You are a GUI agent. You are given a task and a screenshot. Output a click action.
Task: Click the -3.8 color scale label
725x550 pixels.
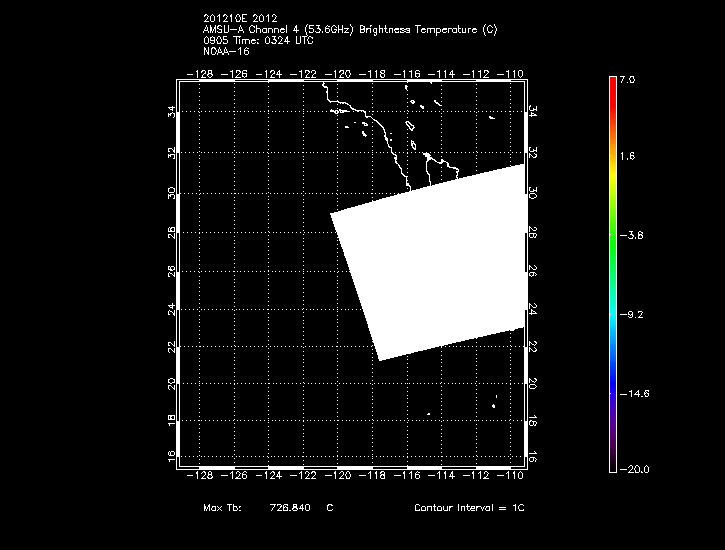[633, 236]
